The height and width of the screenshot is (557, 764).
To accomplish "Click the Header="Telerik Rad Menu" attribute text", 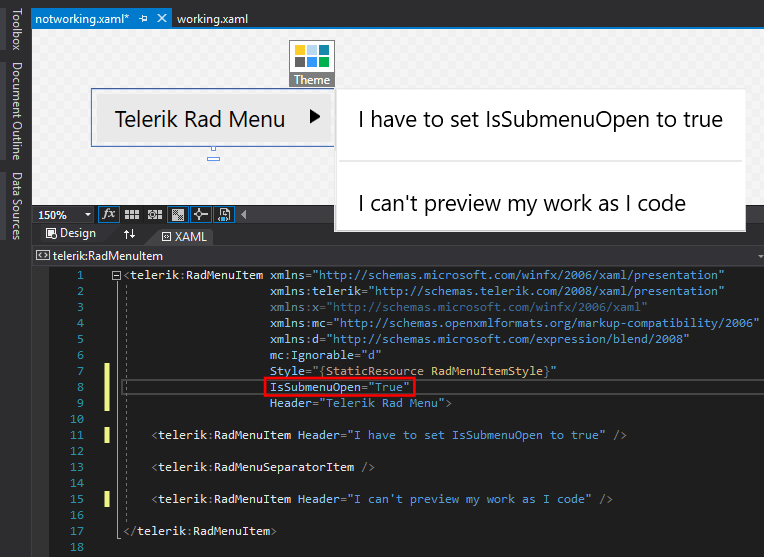I will point(357,403).
